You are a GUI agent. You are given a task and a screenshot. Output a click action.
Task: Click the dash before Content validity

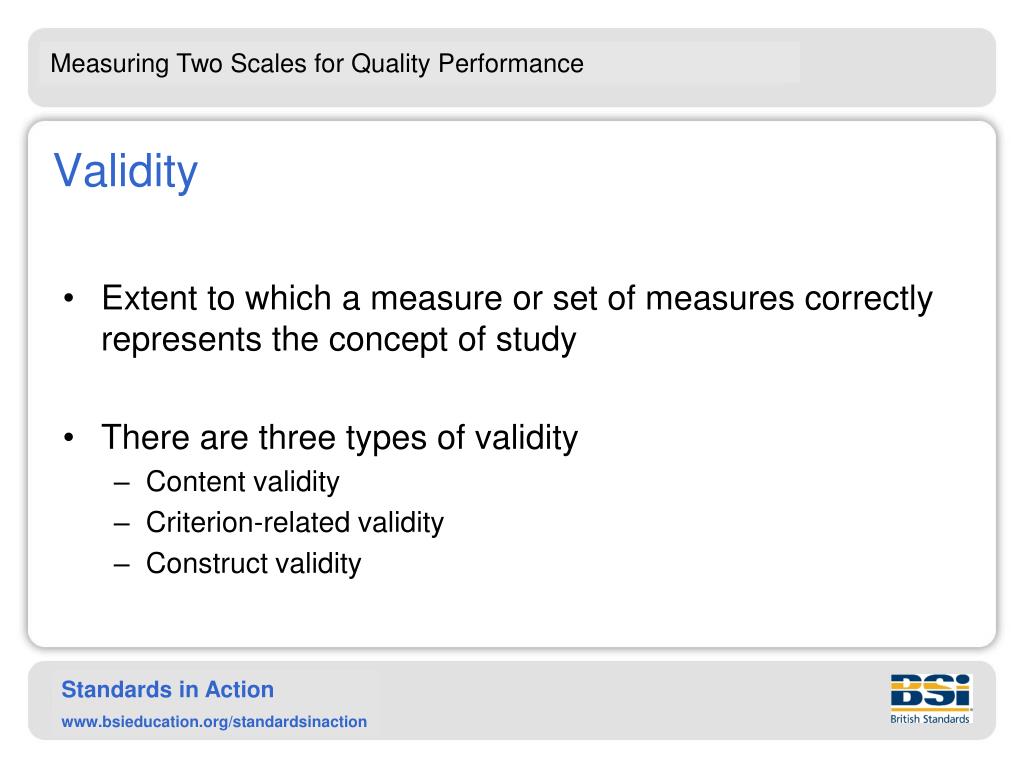[121, 484]
